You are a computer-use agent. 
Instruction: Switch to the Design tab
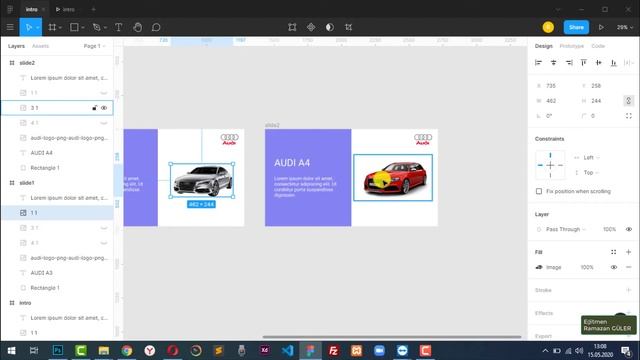tap(544, 46)
